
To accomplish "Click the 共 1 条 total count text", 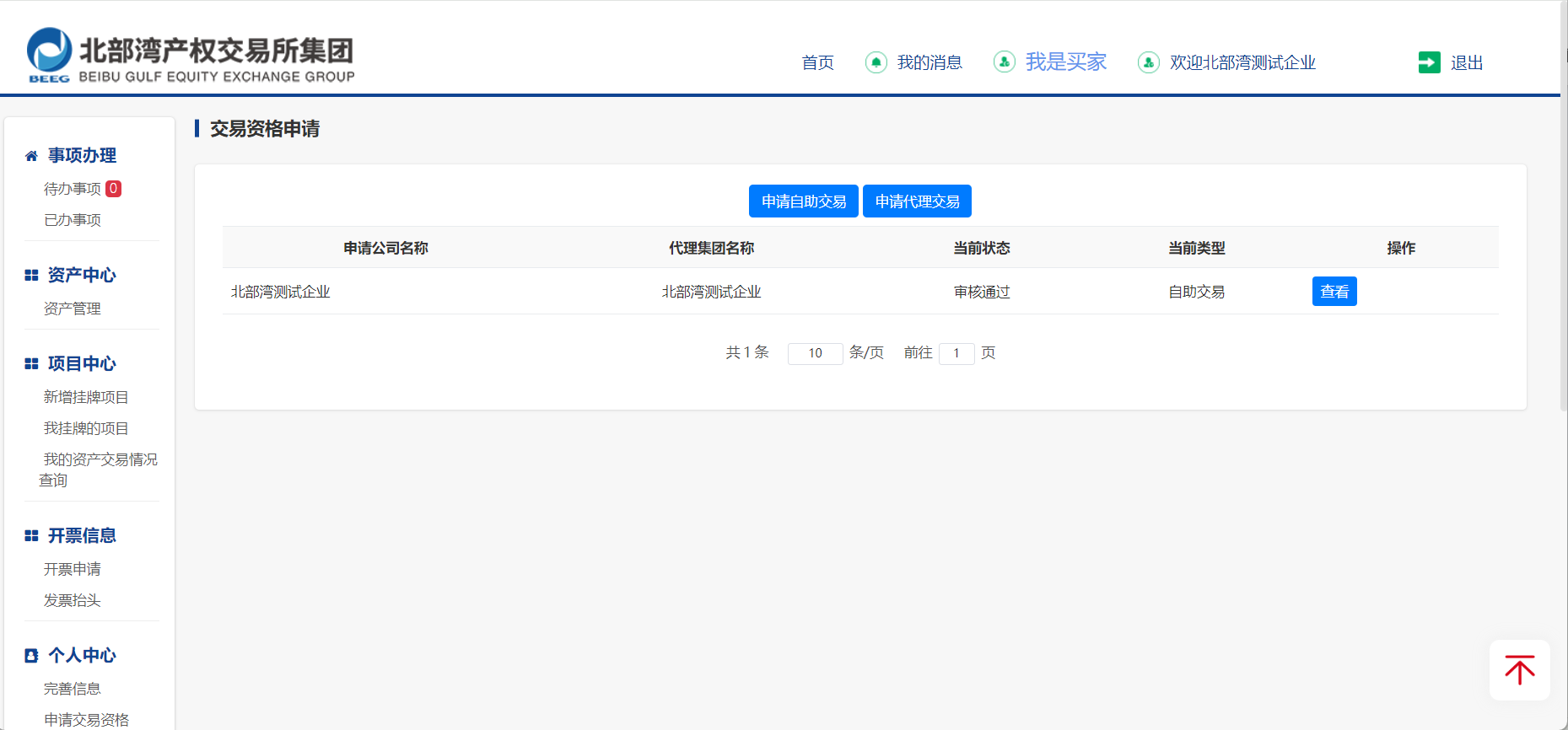I will pos(747,352).
